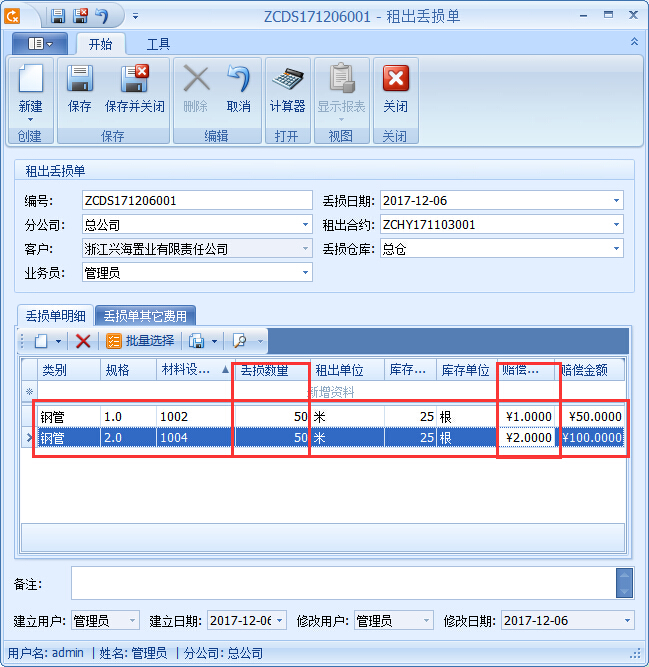Screen dimensions: 649x667
Task: Open the application menu button
Action: 40,43
